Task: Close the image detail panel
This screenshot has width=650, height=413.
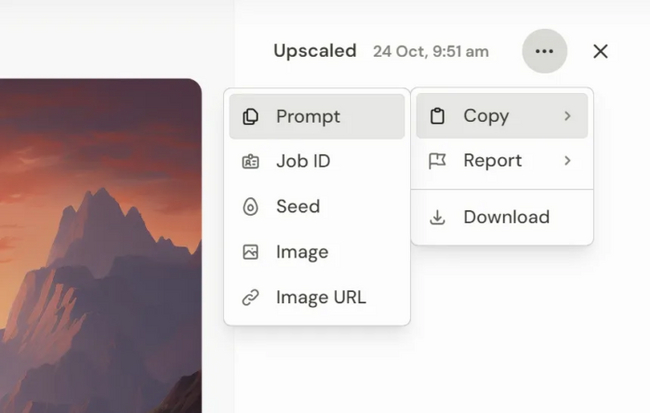Action: [600, 51]
